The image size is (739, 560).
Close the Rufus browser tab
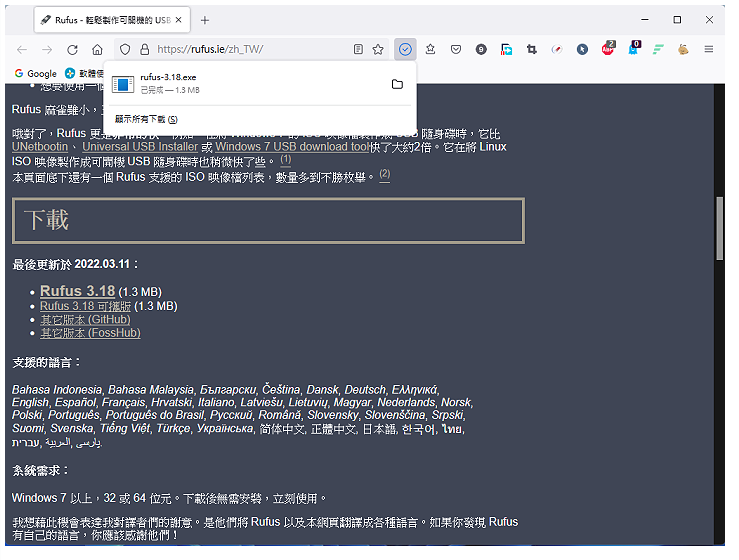coord(179,20)
